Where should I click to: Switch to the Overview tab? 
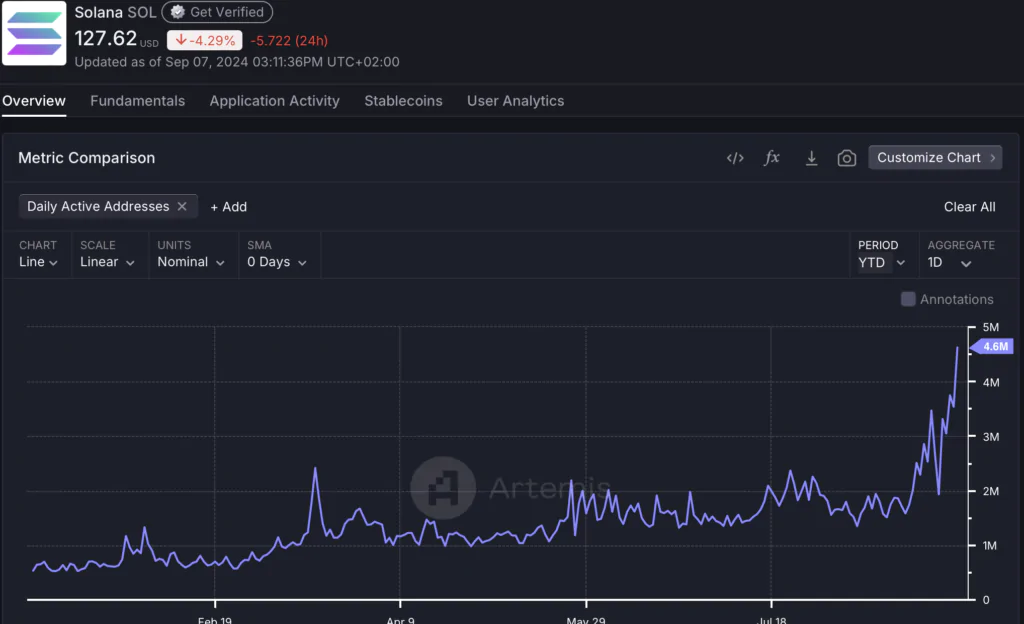pyautogui.click(x=34, y=101)
